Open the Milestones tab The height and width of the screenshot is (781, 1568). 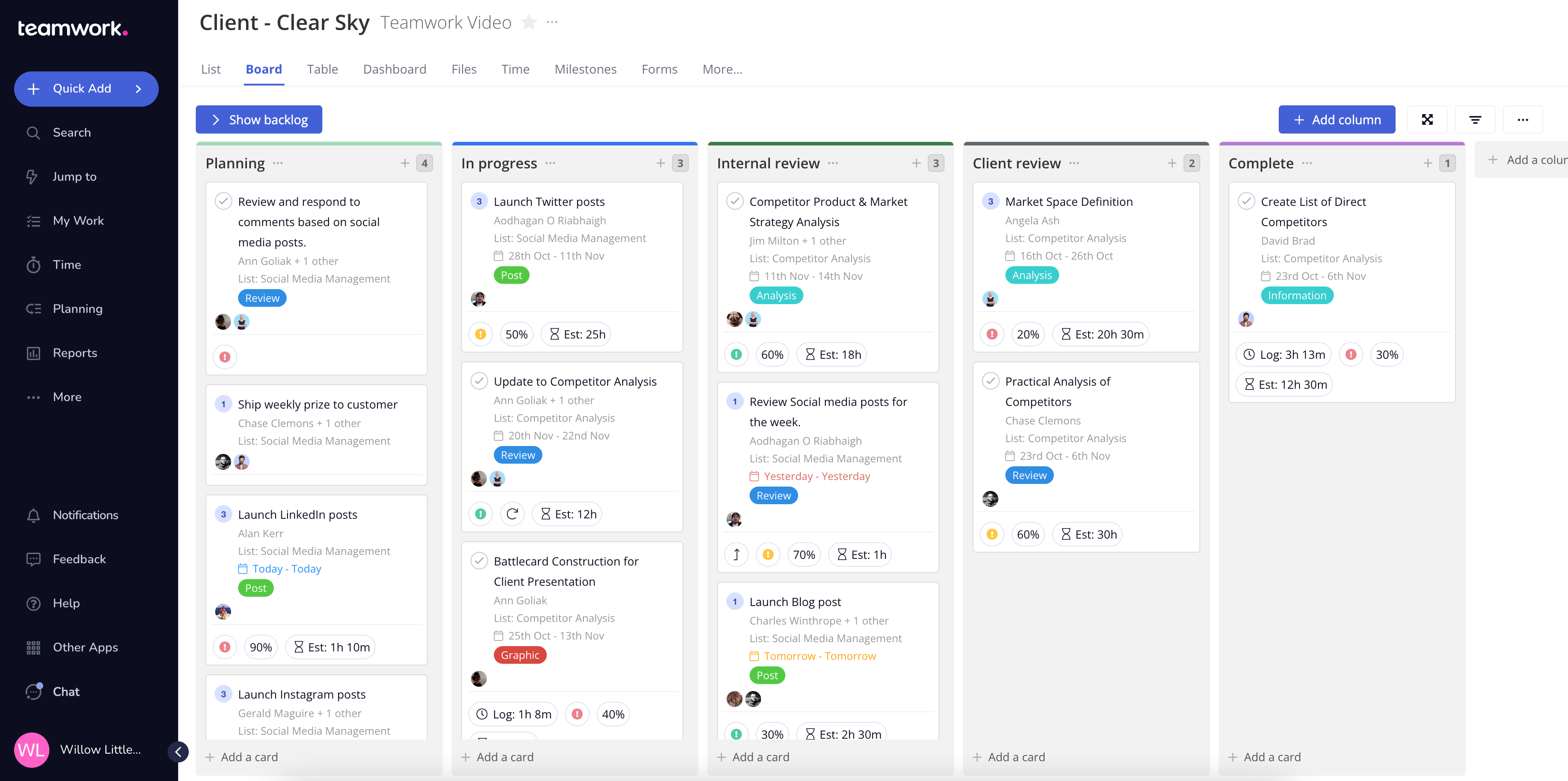click(x=585, y=69)
